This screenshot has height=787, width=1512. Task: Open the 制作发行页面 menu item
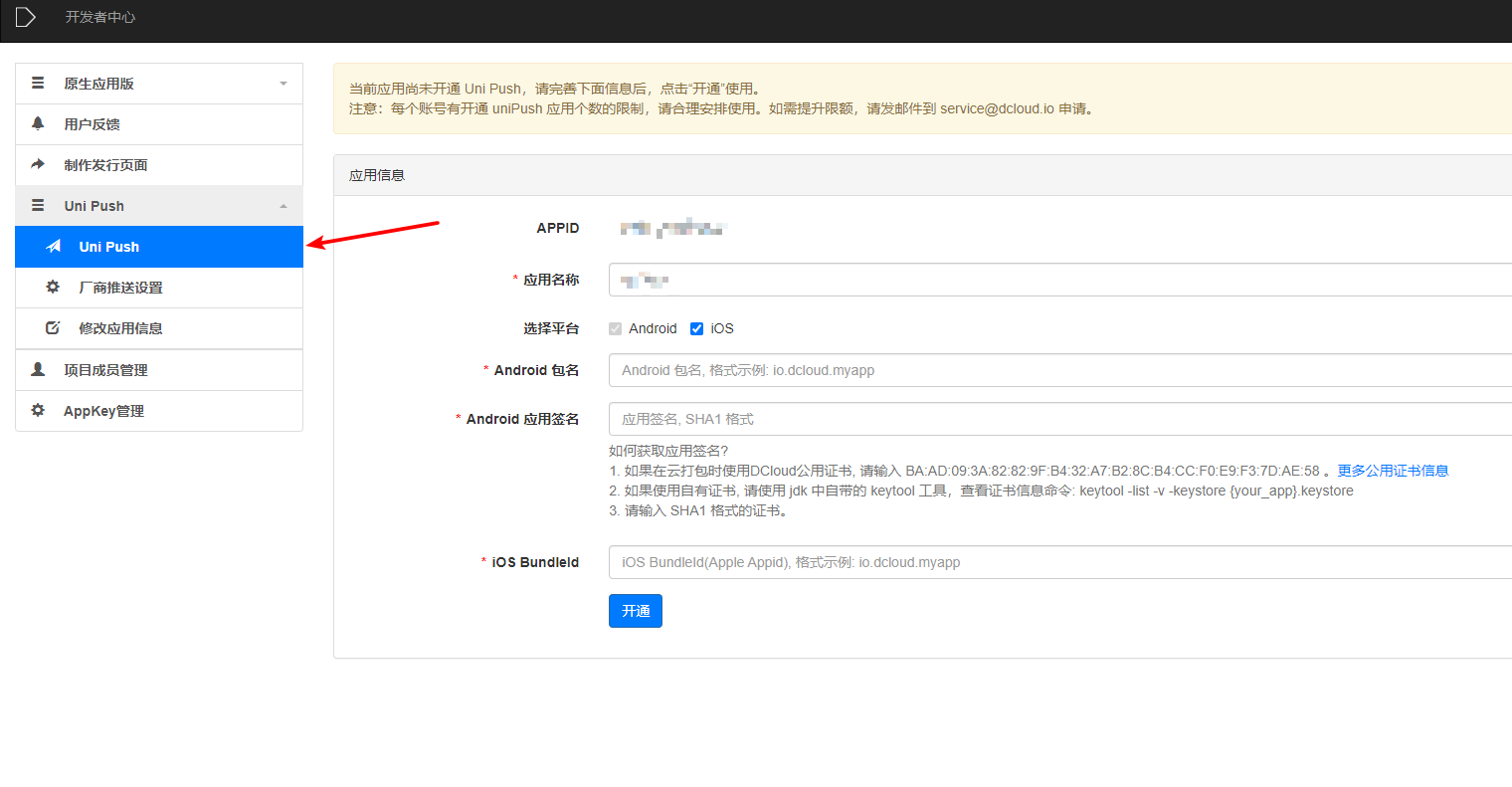coord(159,165)
